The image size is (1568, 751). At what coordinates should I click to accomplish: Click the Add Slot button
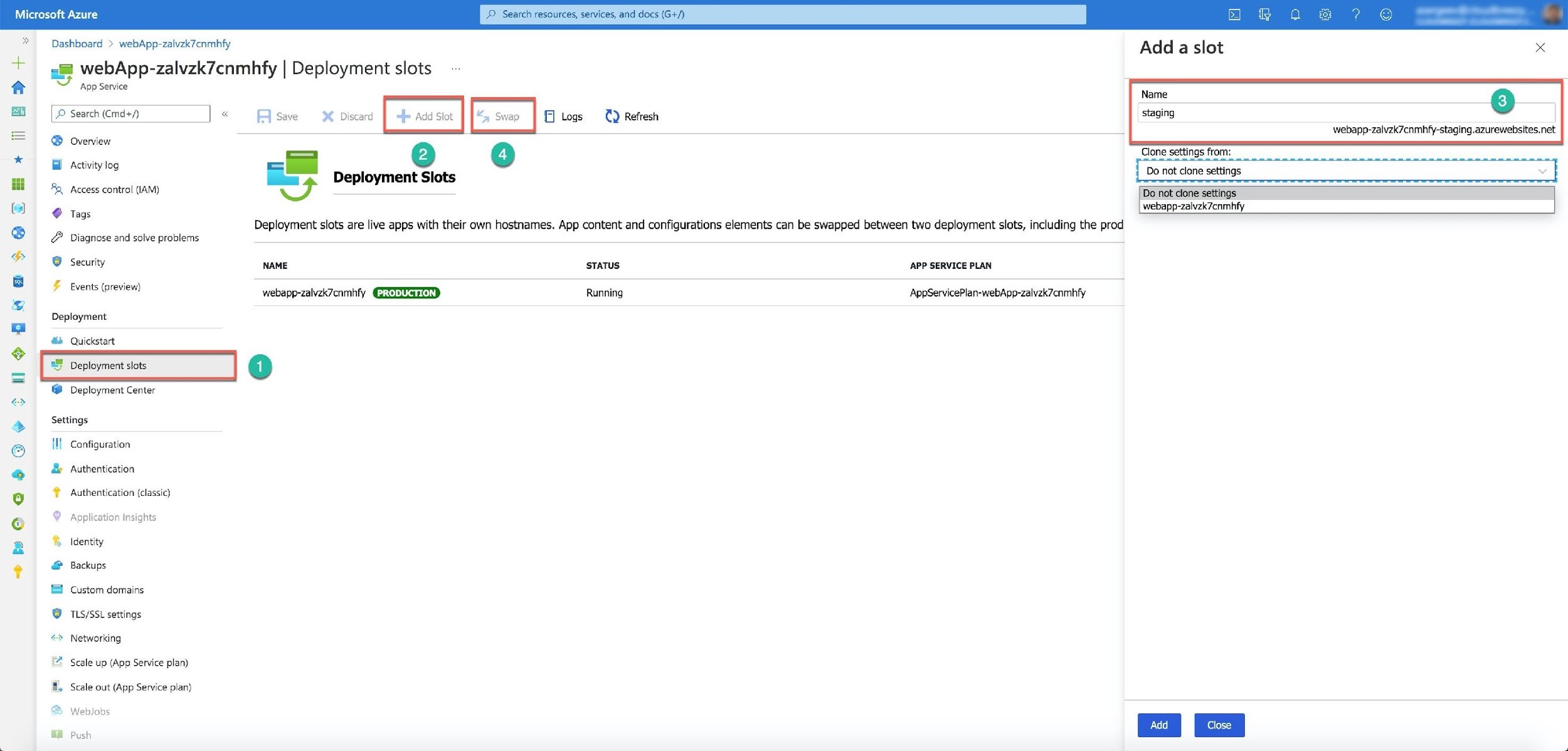[x=424, y=116]
